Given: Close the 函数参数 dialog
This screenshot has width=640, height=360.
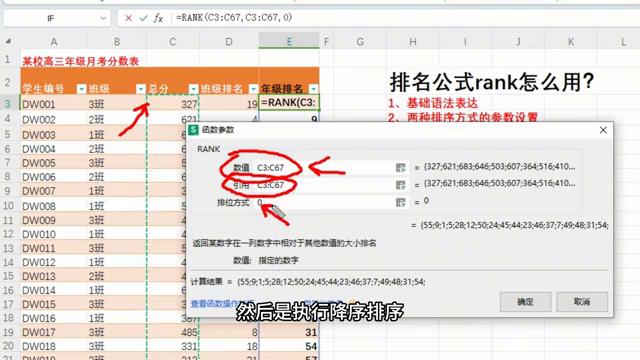Looking at the screenshot, I should (603, 130).
